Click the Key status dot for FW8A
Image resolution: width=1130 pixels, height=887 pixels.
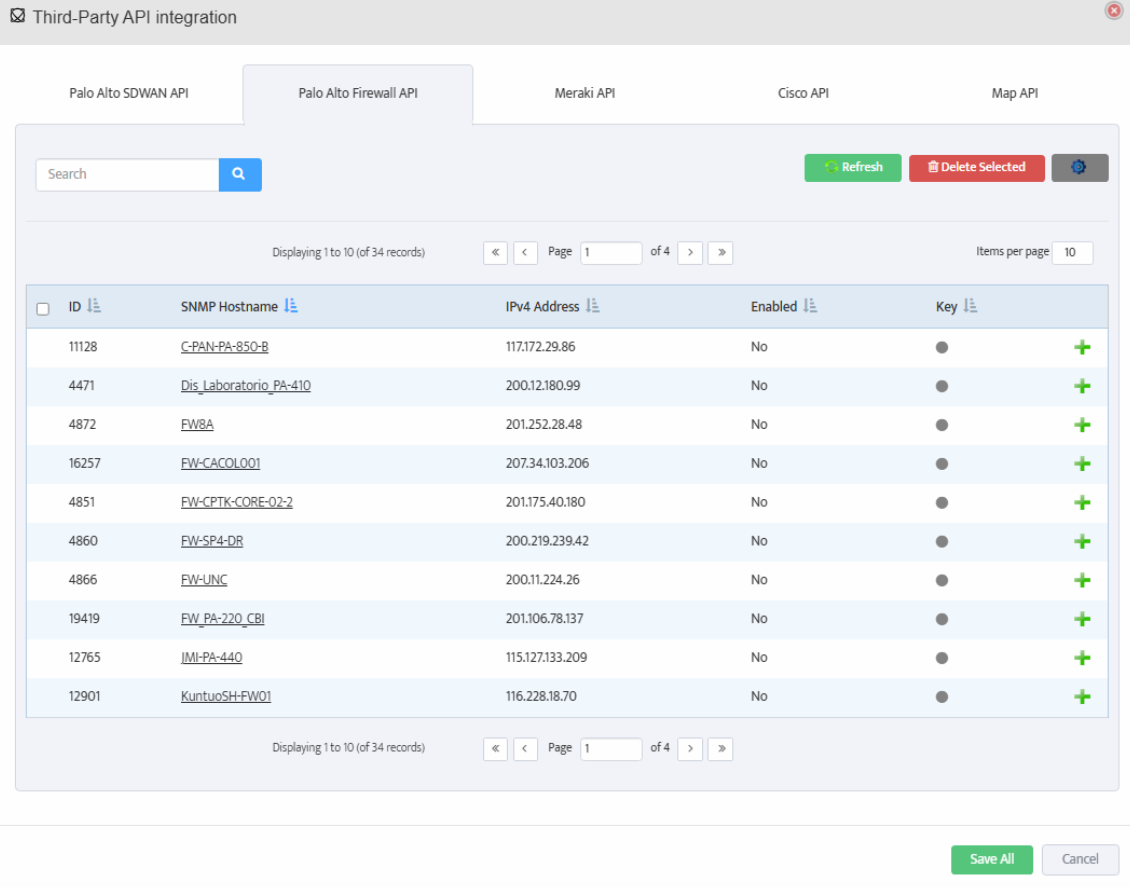tap(942, 425)
